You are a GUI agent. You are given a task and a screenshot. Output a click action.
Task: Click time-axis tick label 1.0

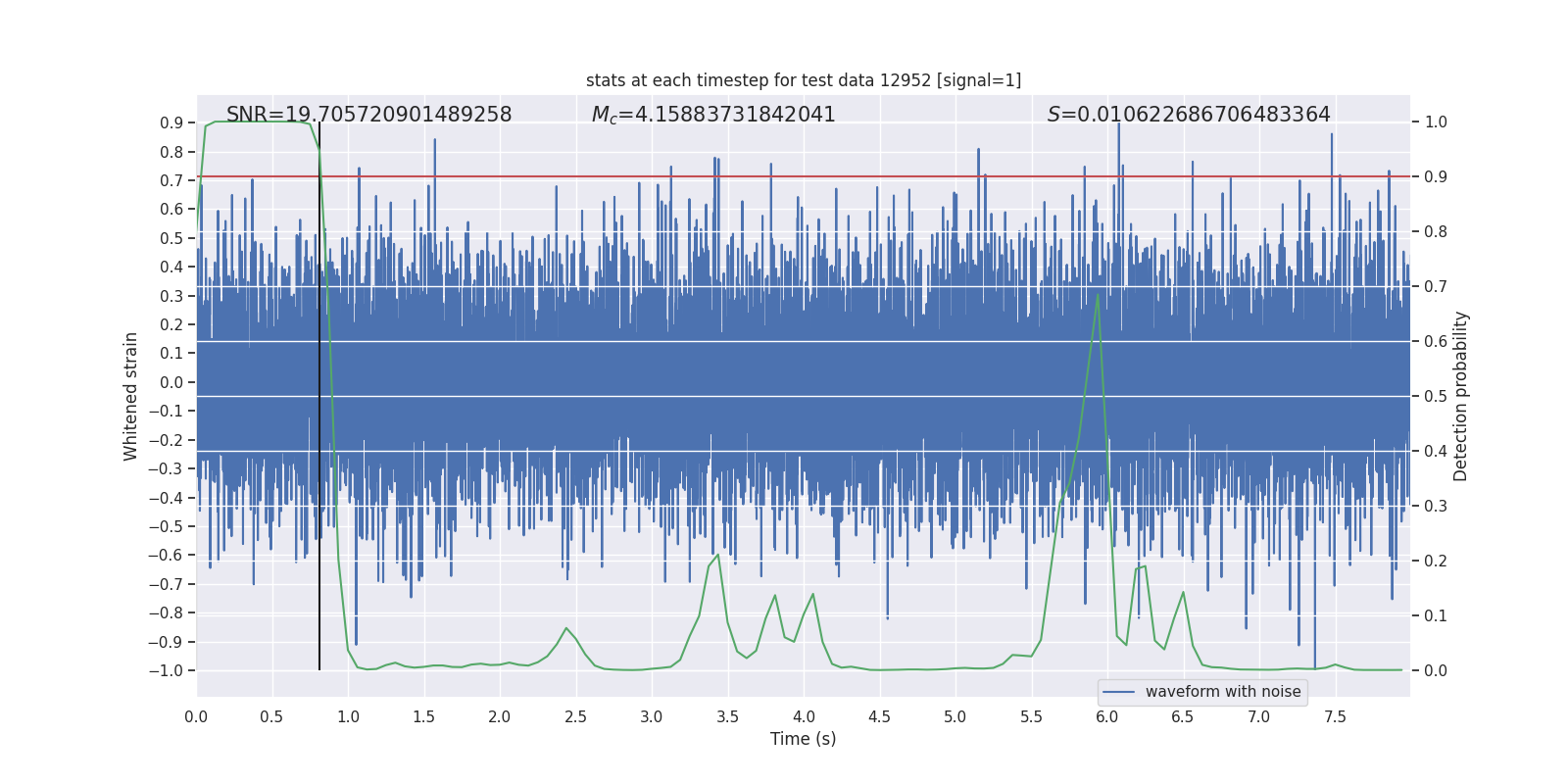pos(348,716)
